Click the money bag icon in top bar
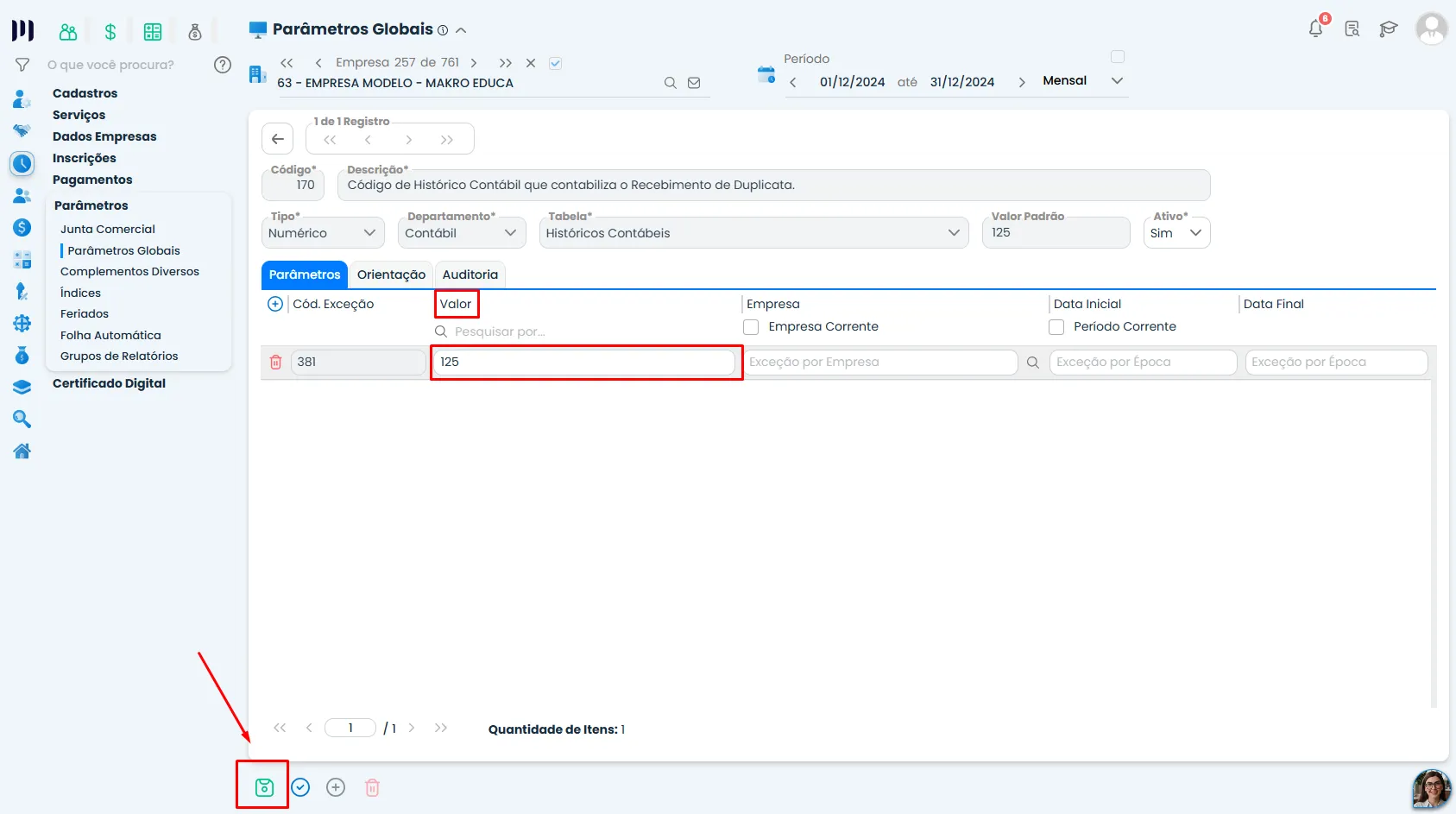 pos(195,32)
